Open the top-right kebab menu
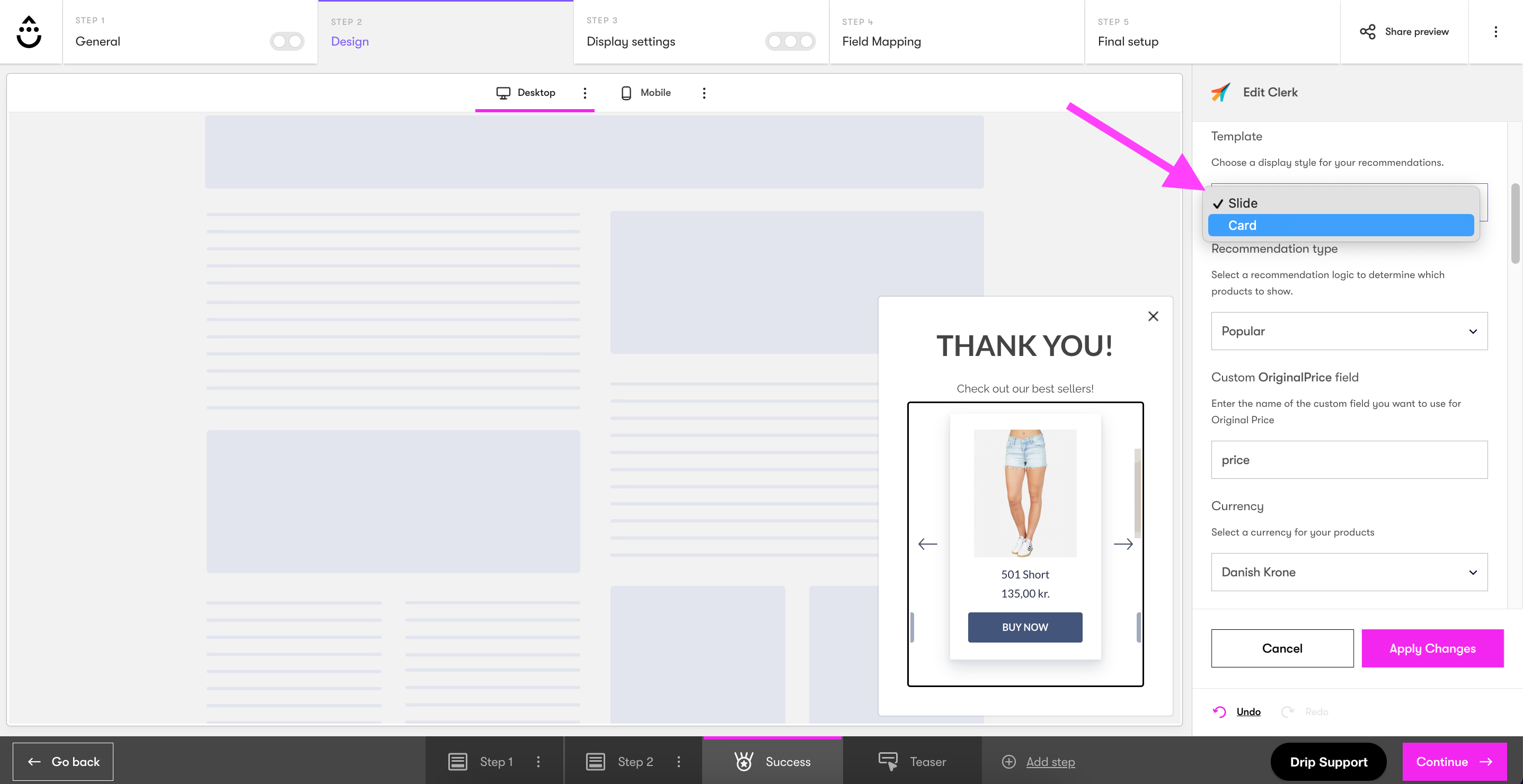 pyautogui.click(x=1496, y=32)
